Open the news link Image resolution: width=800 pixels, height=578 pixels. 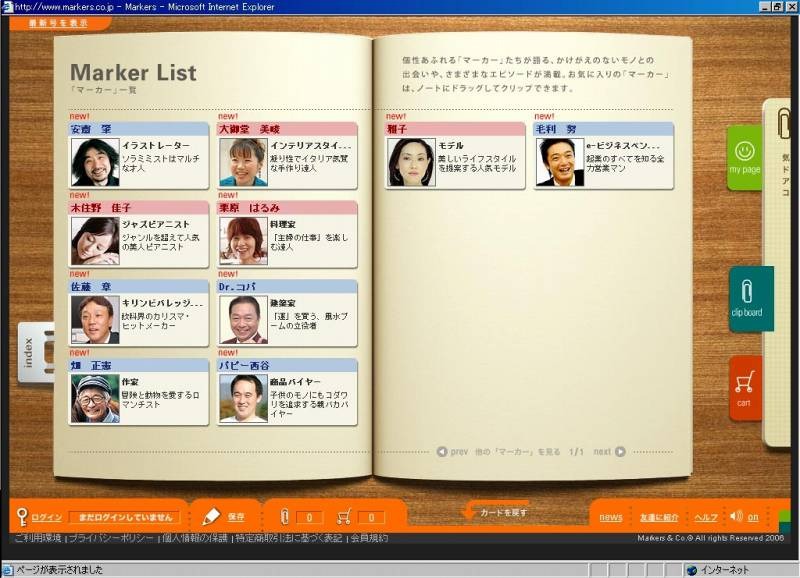click(x=611, y=517)
